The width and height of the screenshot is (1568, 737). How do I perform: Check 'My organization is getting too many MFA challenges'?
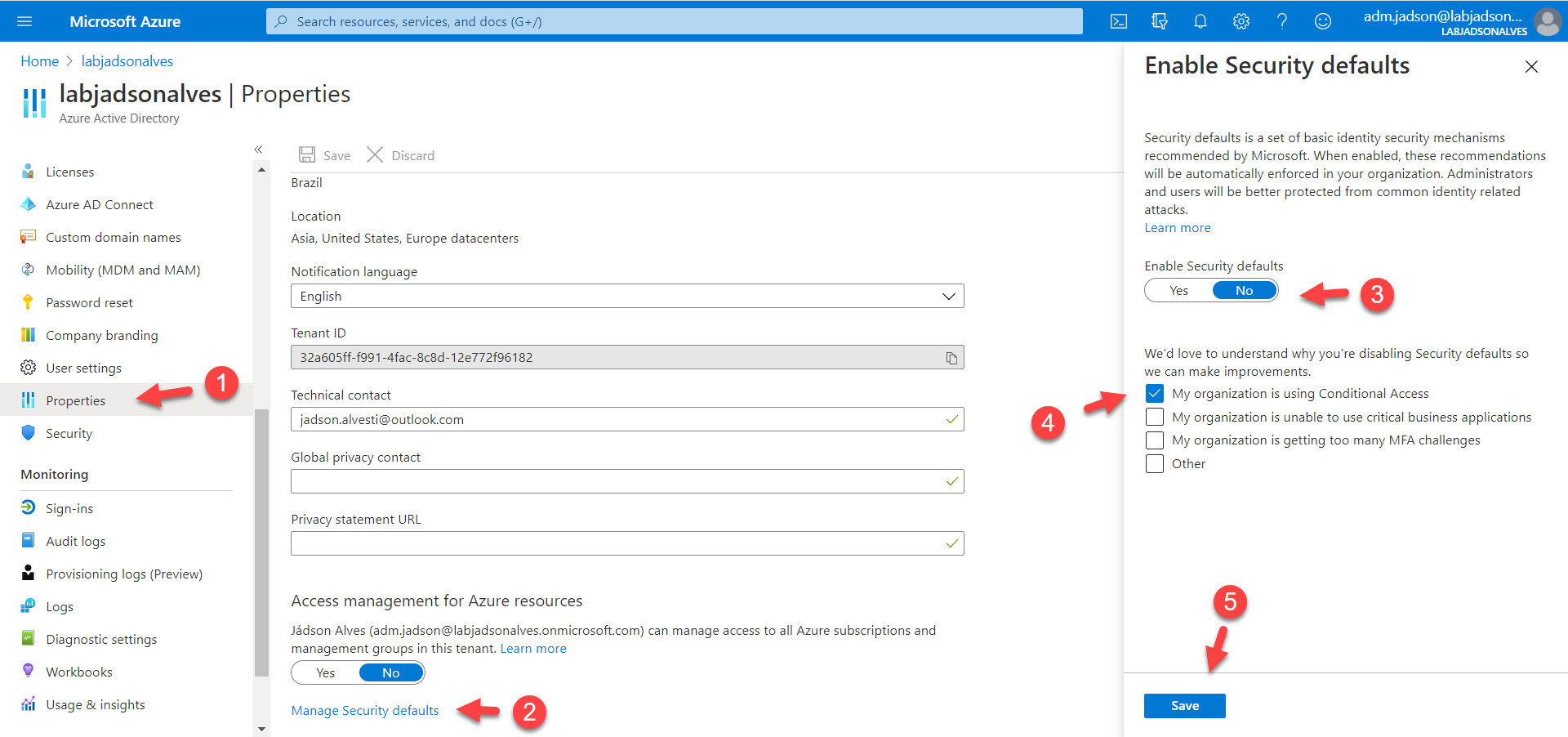click(1155, 440)
